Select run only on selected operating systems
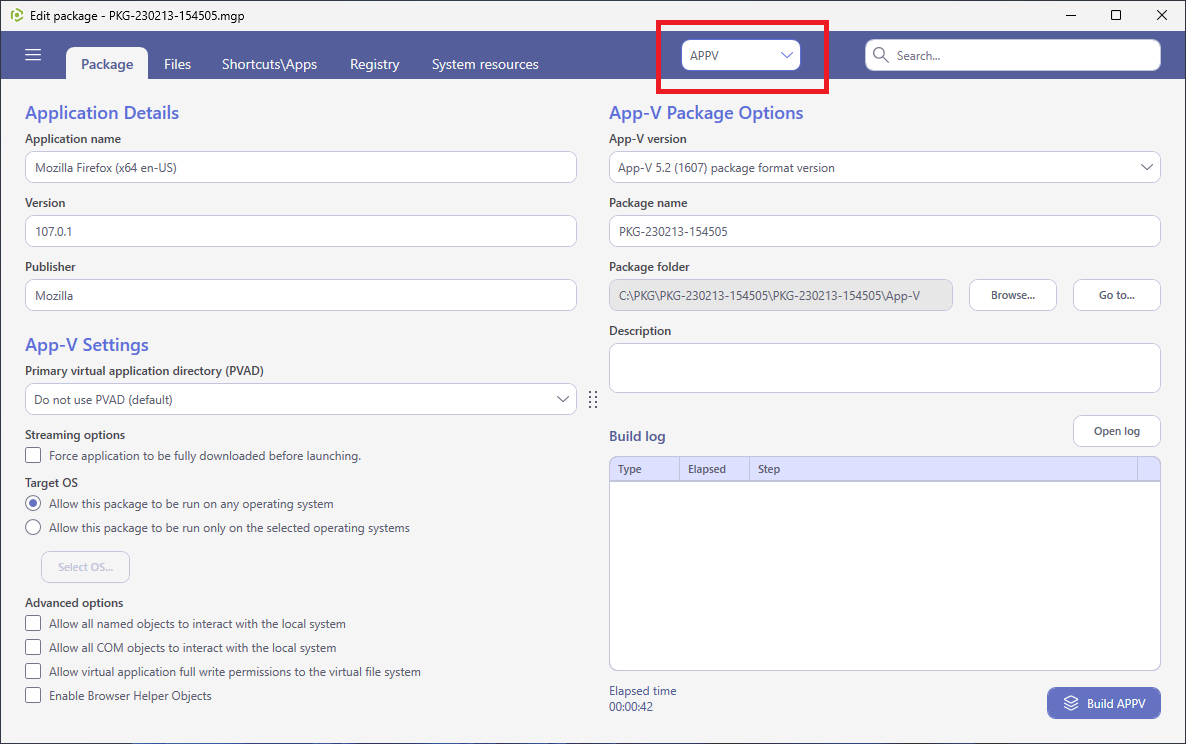Image resolution: width=1186 pixels, height=744 pixels. point(33,528)
